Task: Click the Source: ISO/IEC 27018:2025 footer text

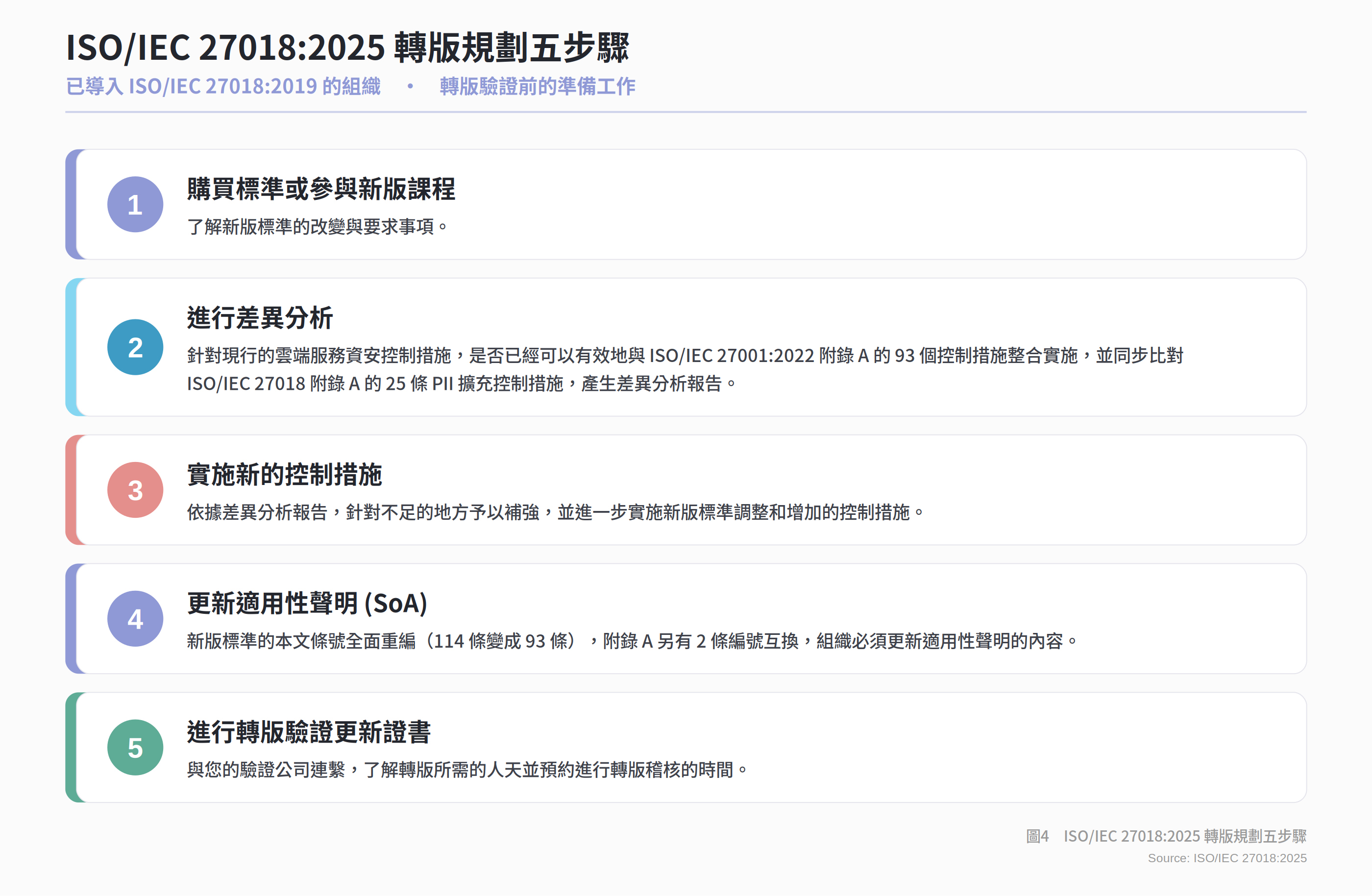Action: [1227, 859]
